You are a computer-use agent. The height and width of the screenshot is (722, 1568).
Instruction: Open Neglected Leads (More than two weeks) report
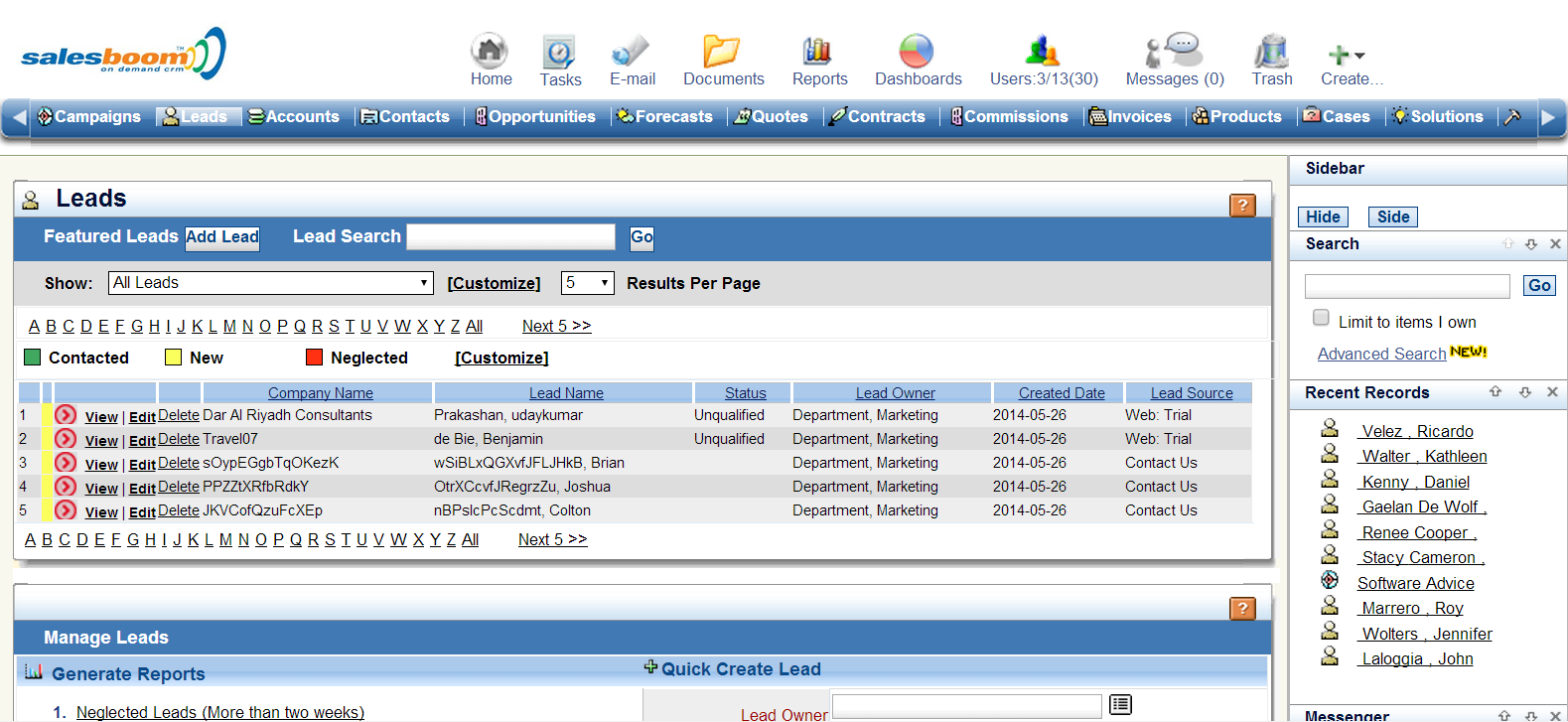tap(220, 712)
